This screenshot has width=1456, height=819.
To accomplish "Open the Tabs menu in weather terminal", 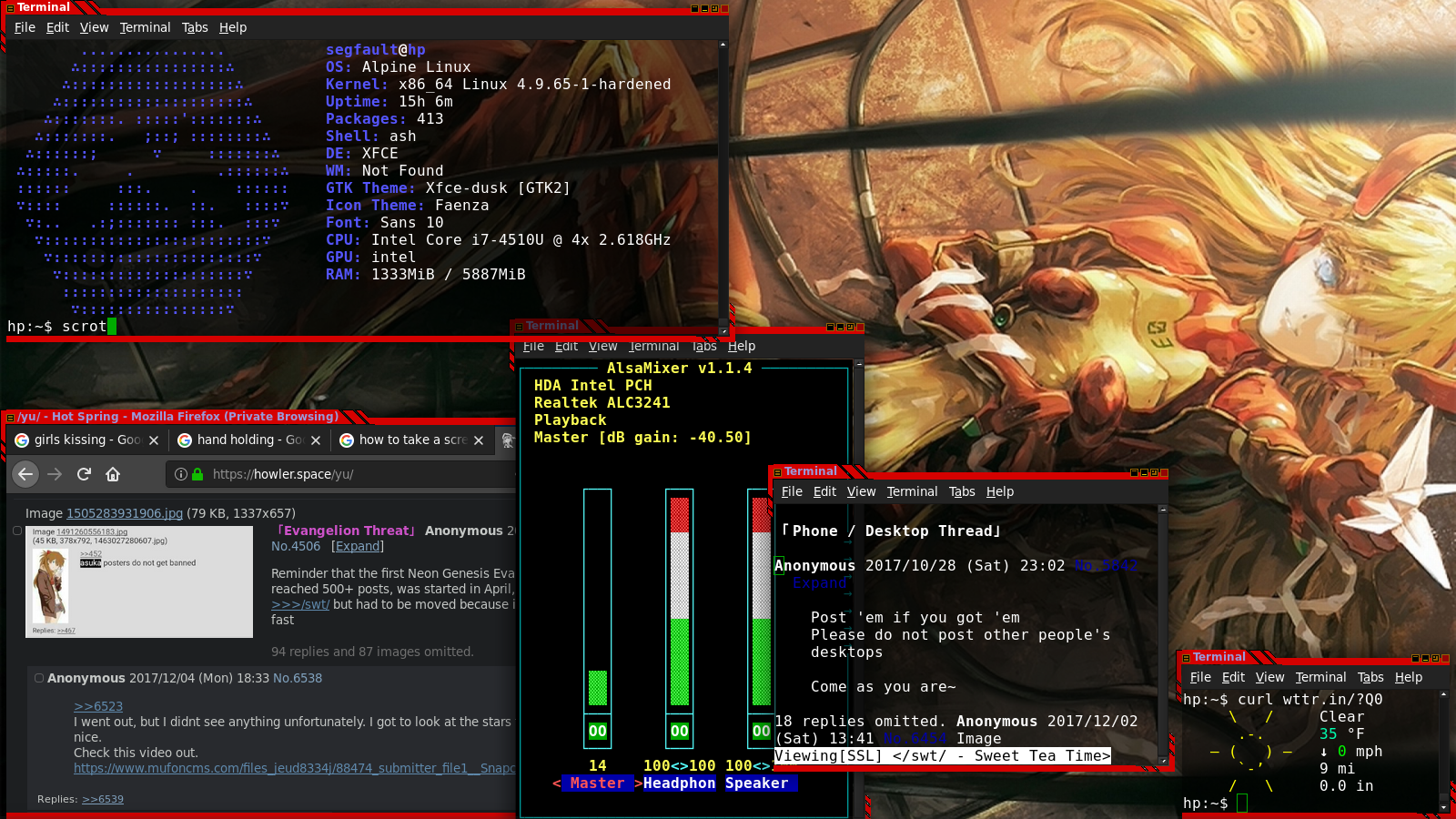I will pyautogui.click(x=1370, y=677).
